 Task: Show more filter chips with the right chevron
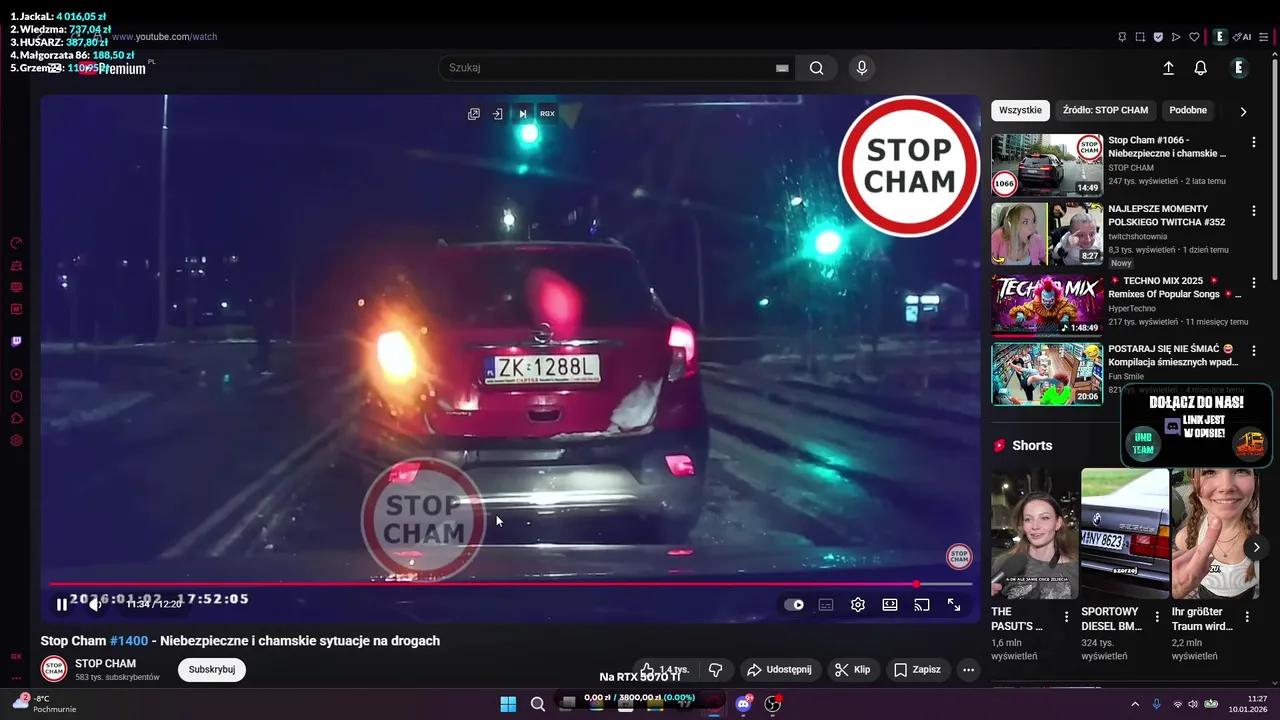(1243, 111)
